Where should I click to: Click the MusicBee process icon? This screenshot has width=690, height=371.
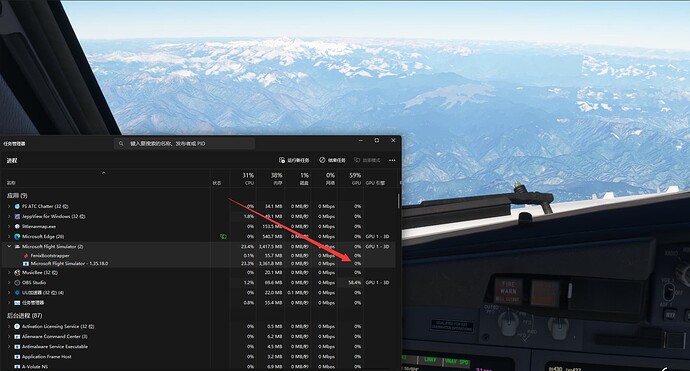[17, 272]
